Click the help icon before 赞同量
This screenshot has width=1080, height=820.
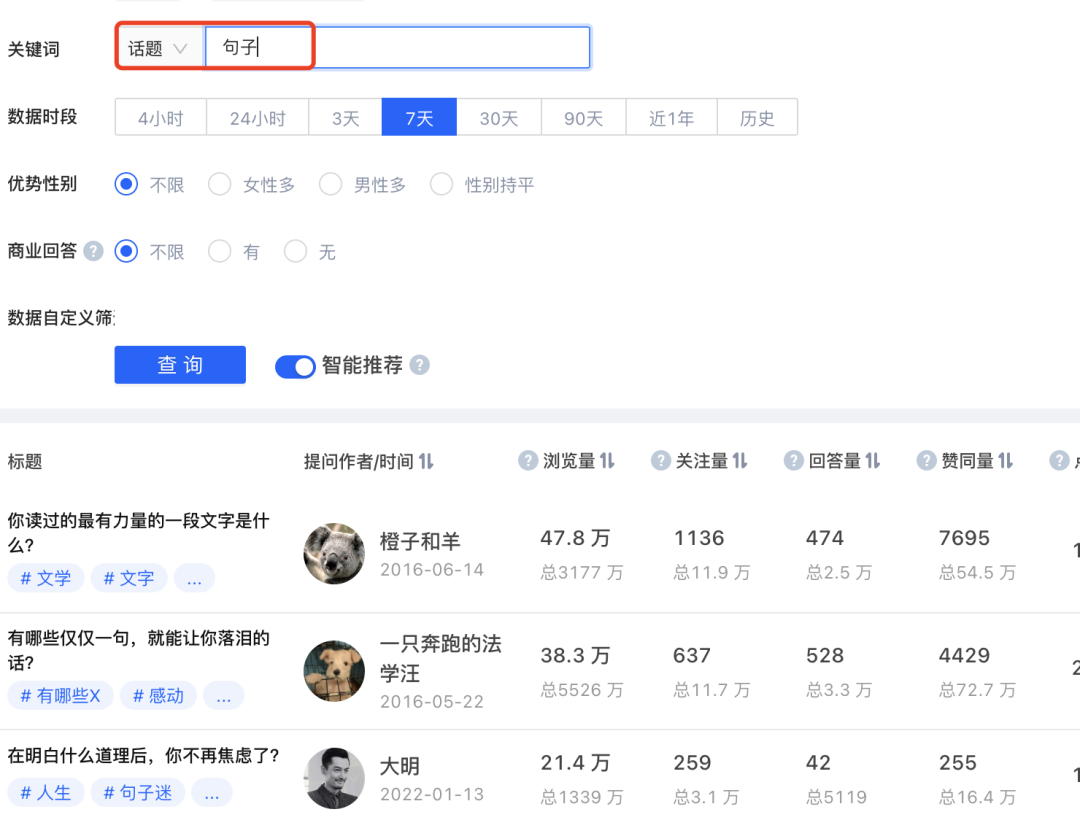point(926,461)
